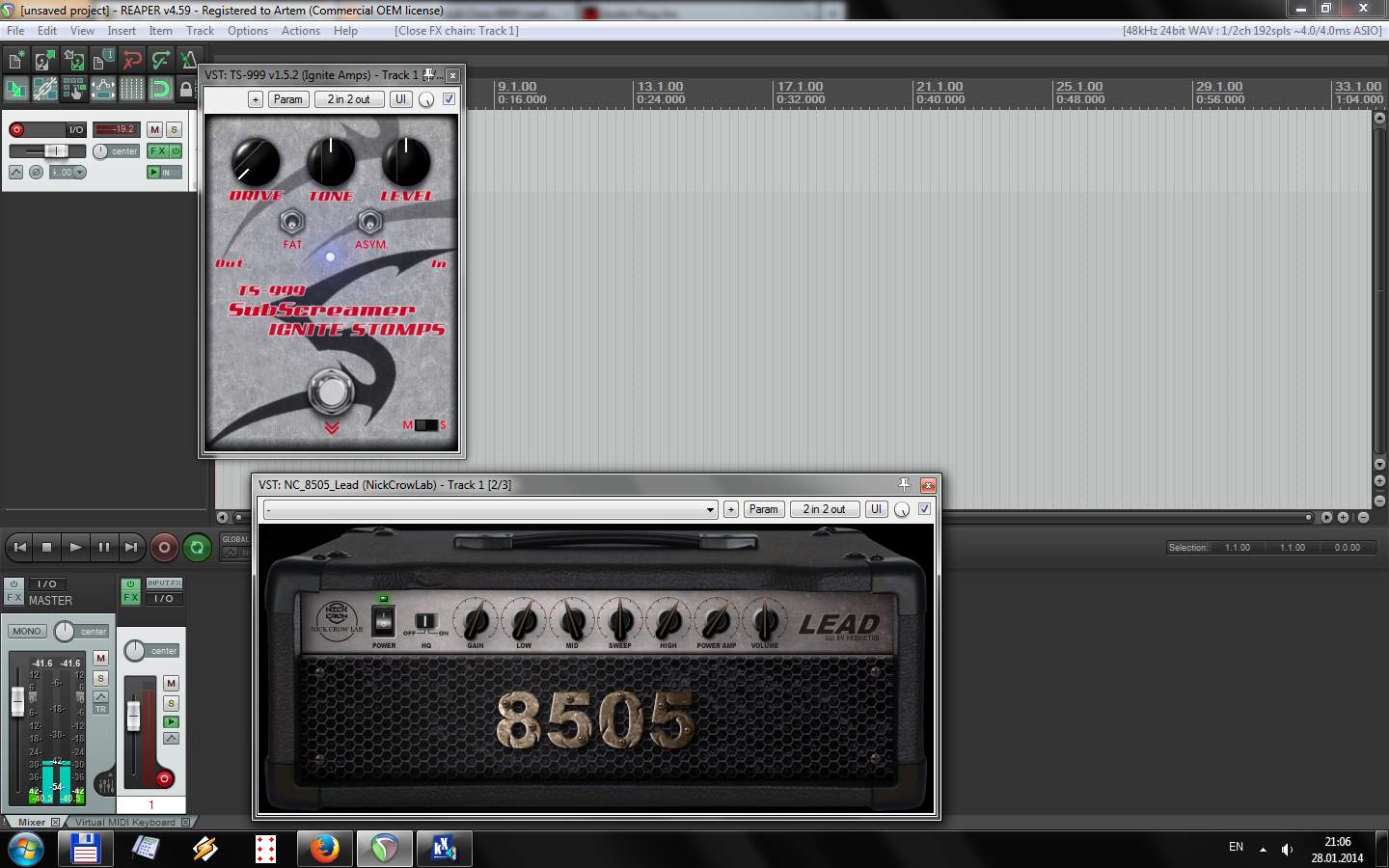Toggle bypass checkbox on TS-999 plugin window
Viewport: 1389px width, 868px height.
tap(449, 99)
